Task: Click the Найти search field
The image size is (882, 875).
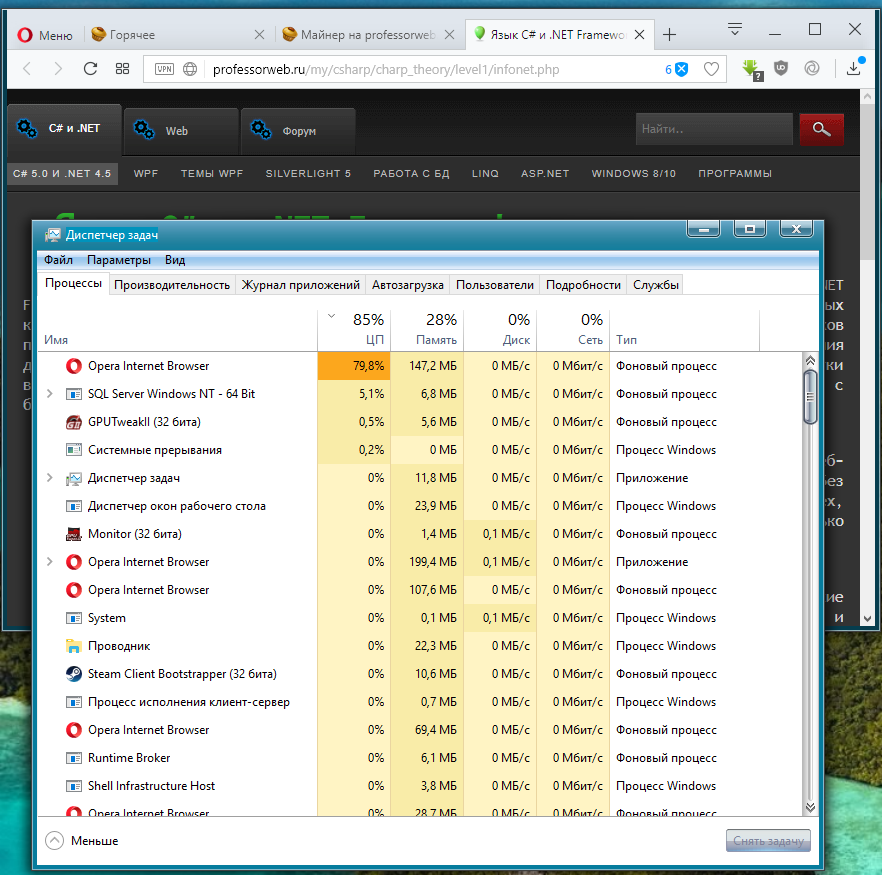Action: 713,129
